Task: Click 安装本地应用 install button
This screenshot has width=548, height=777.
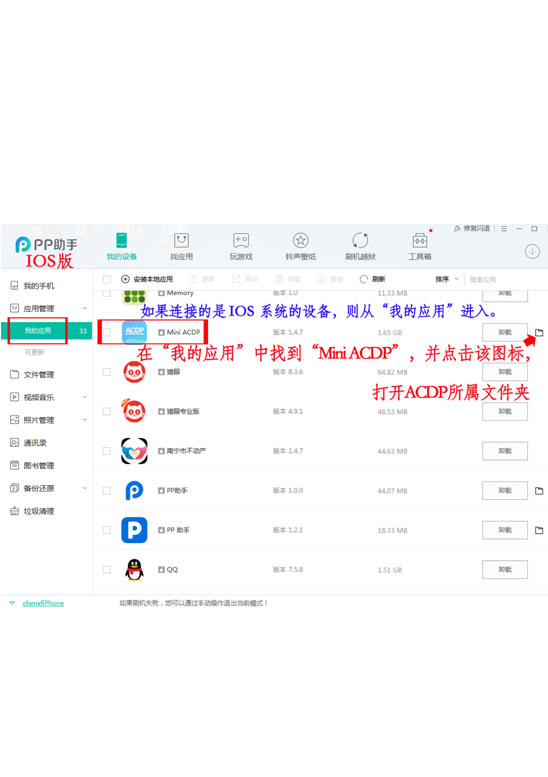Action: [147, 279]
